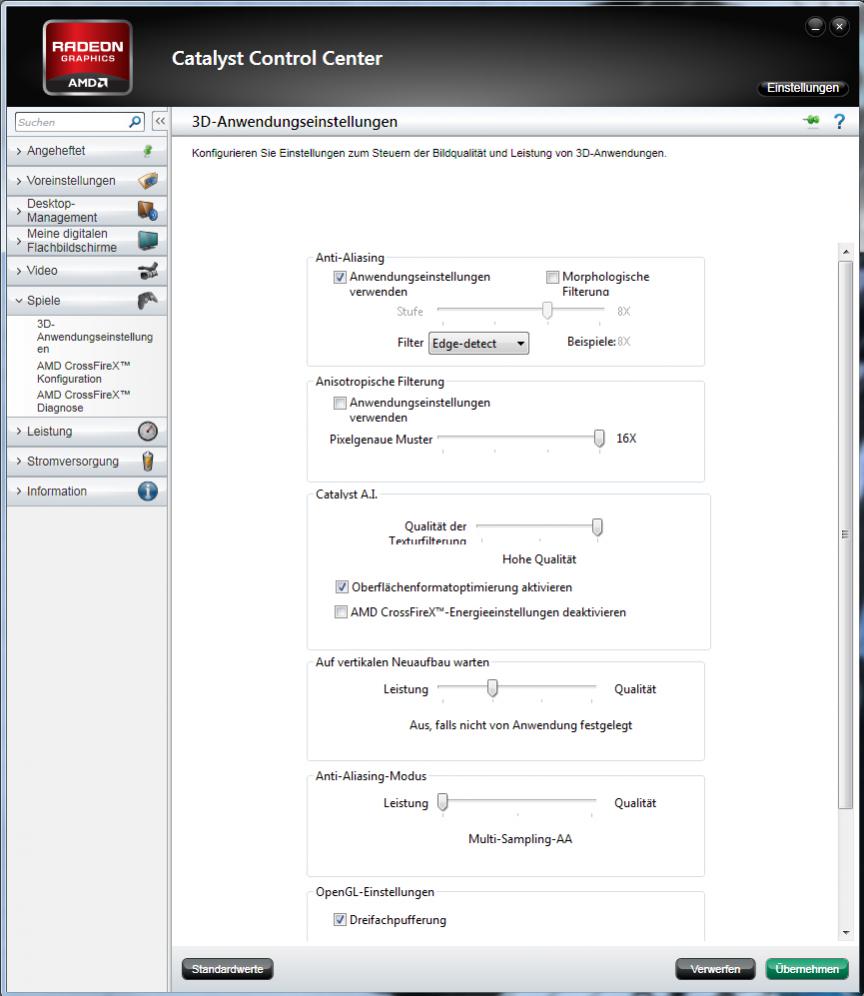
Task: Close the Catalyst Control Center window
Action: pyautogui.click(x=839, y=27)
